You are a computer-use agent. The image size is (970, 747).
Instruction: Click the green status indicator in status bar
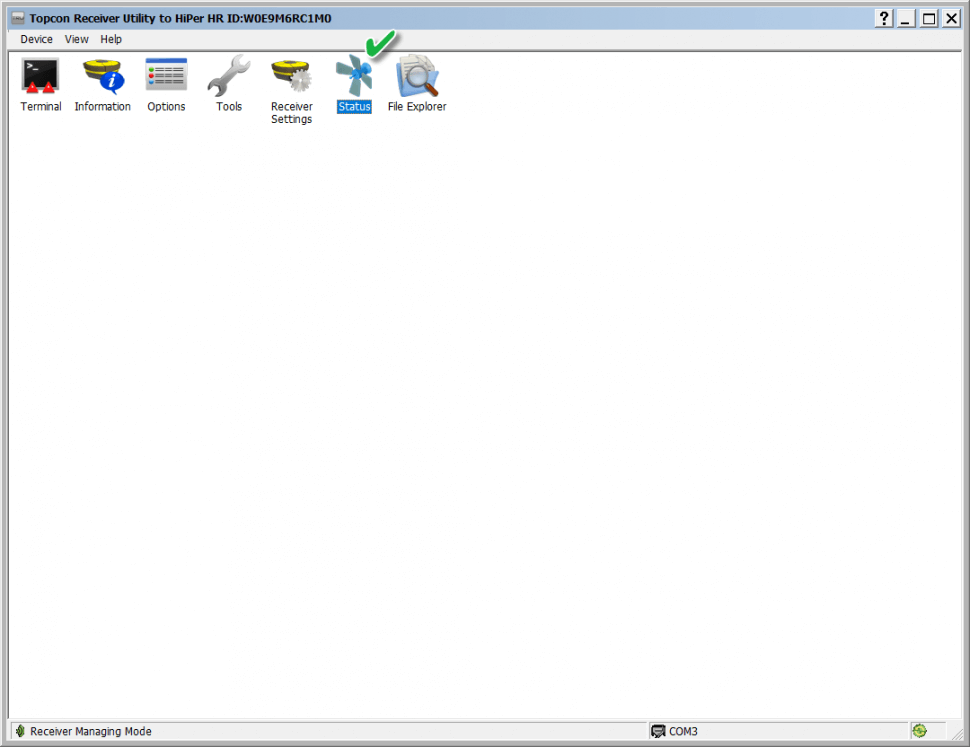[920, 731]
